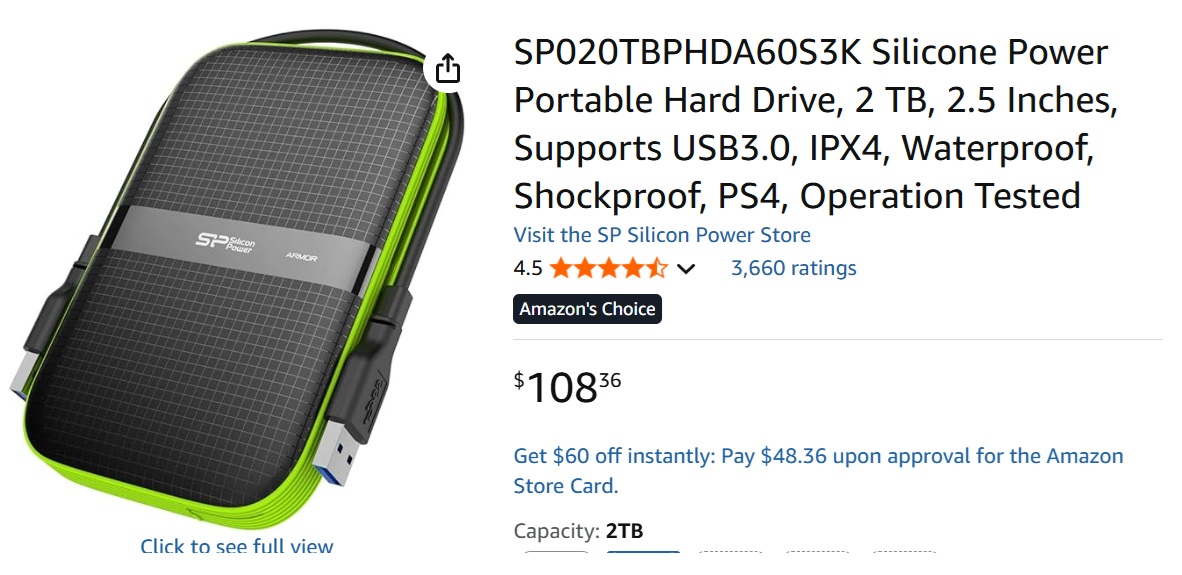The image size is (1182, 575).
Task: Pick the third capacity option with dashed border
Action: [x=731, y=553]
